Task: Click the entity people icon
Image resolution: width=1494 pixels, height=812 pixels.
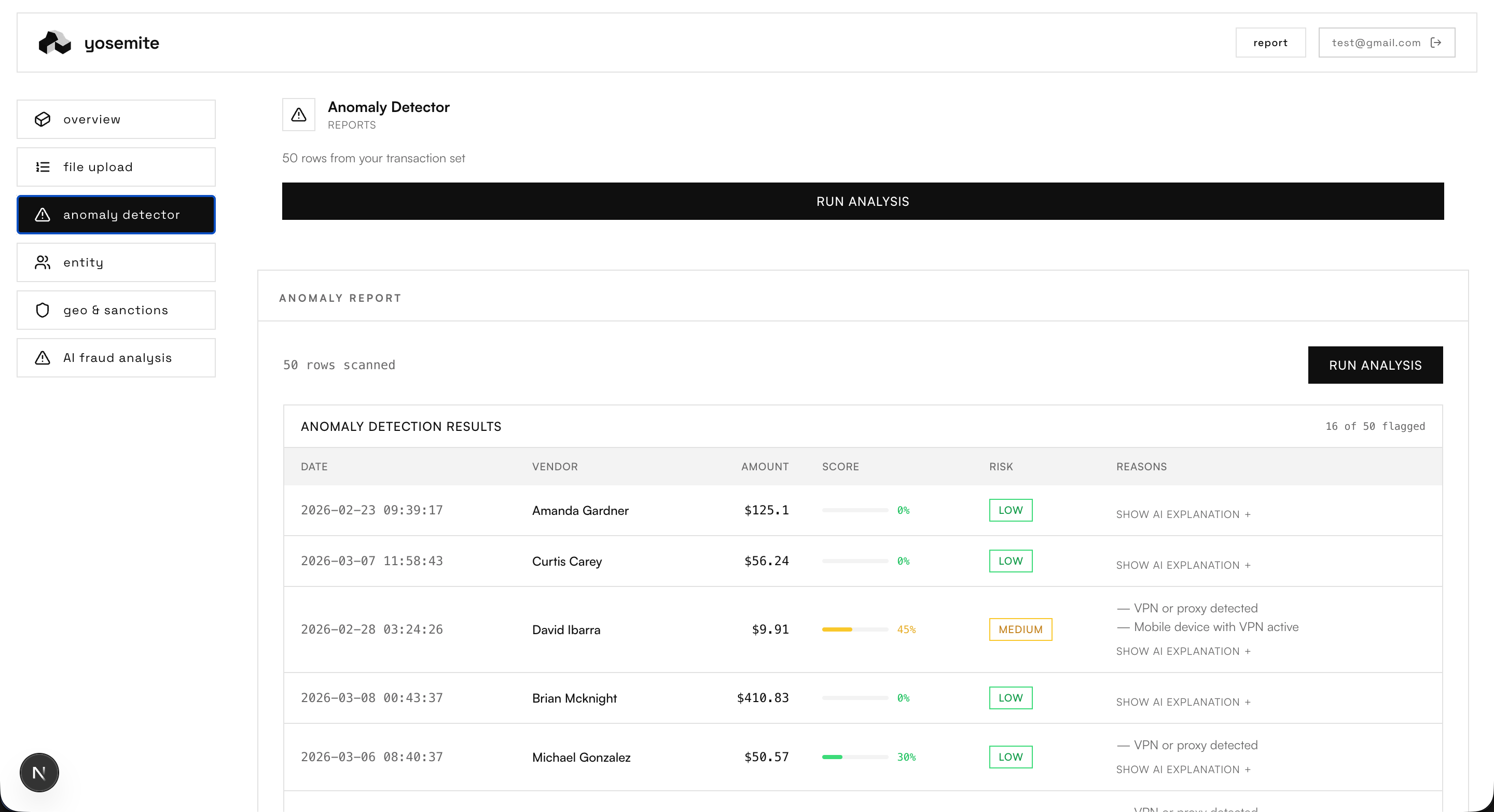Action: point(43,262)
